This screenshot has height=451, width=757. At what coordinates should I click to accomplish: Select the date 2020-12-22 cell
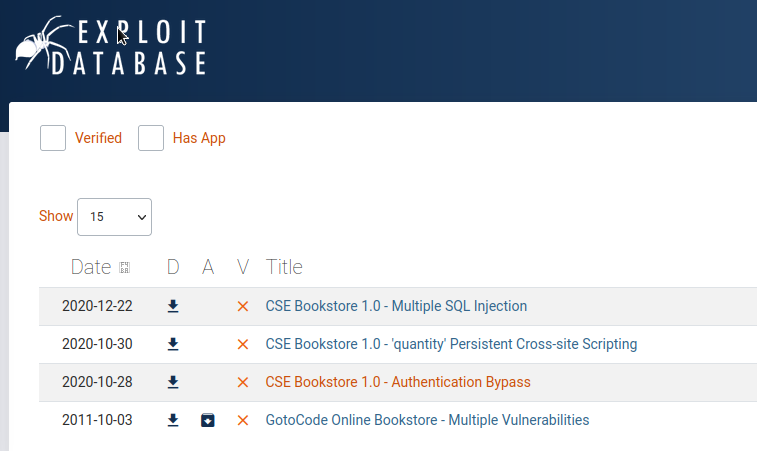pos(97,306)
